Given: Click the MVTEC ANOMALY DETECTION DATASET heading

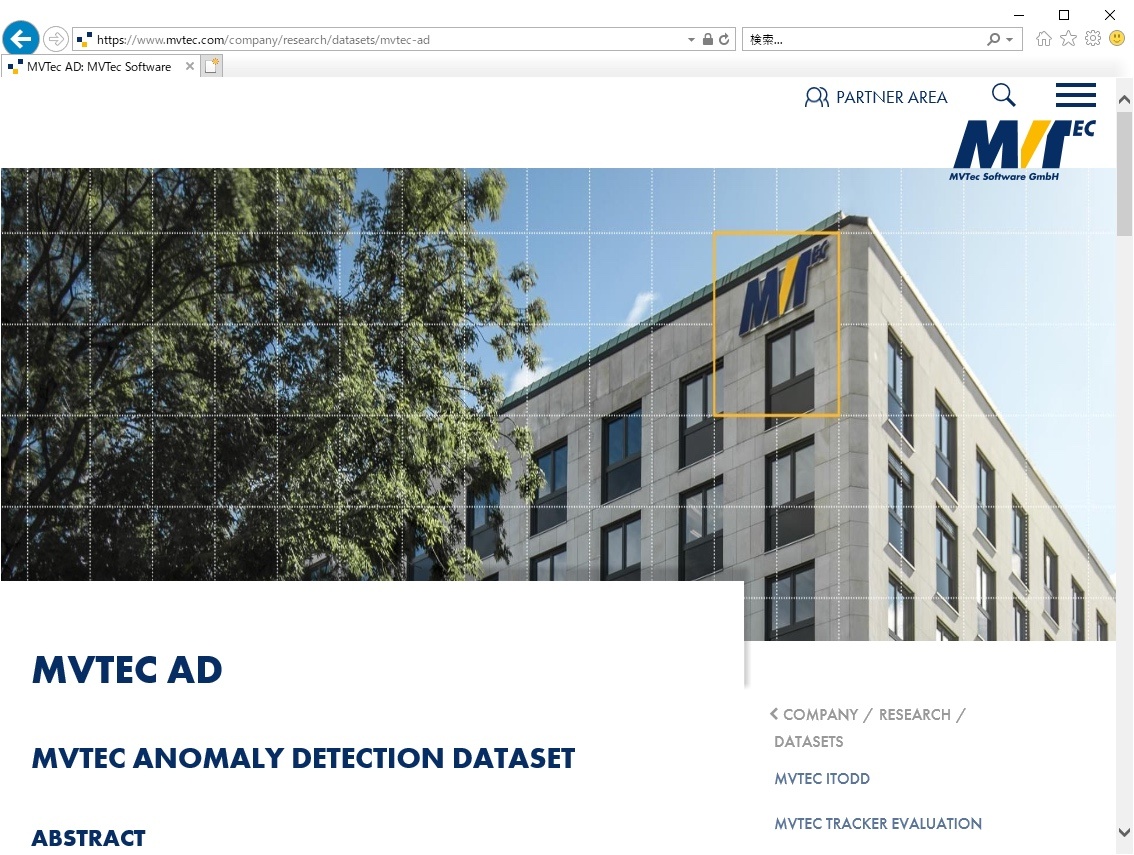Looking at the screenshot, I should point(304,758).
